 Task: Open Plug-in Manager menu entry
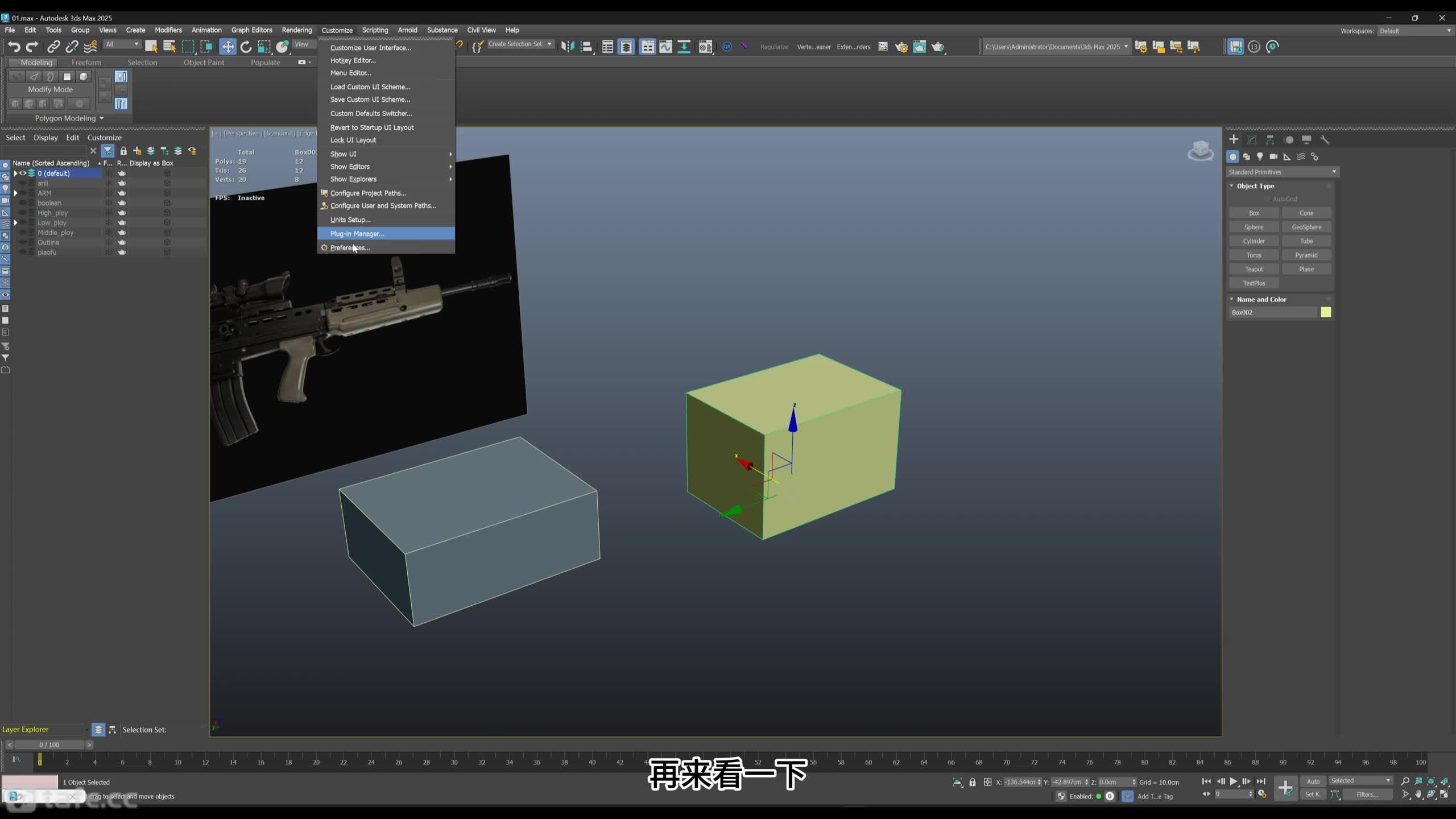point(386,234)
